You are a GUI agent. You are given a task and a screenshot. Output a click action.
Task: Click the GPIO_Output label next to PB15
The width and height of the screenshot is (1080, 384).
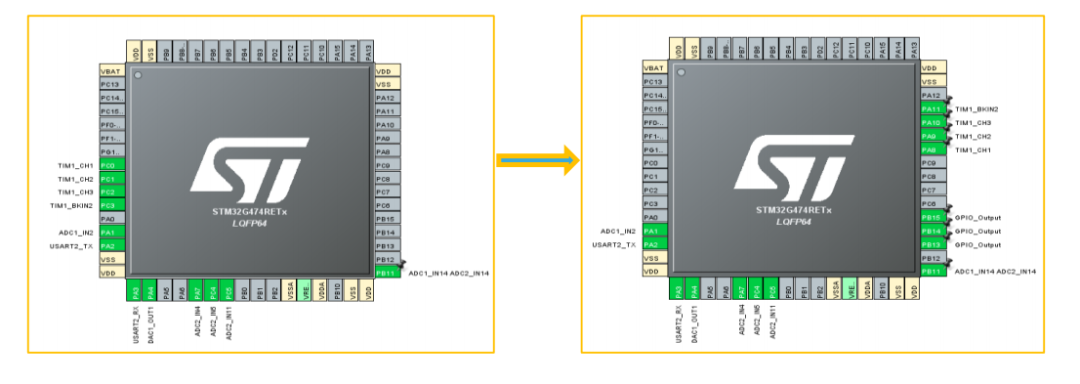978,217
